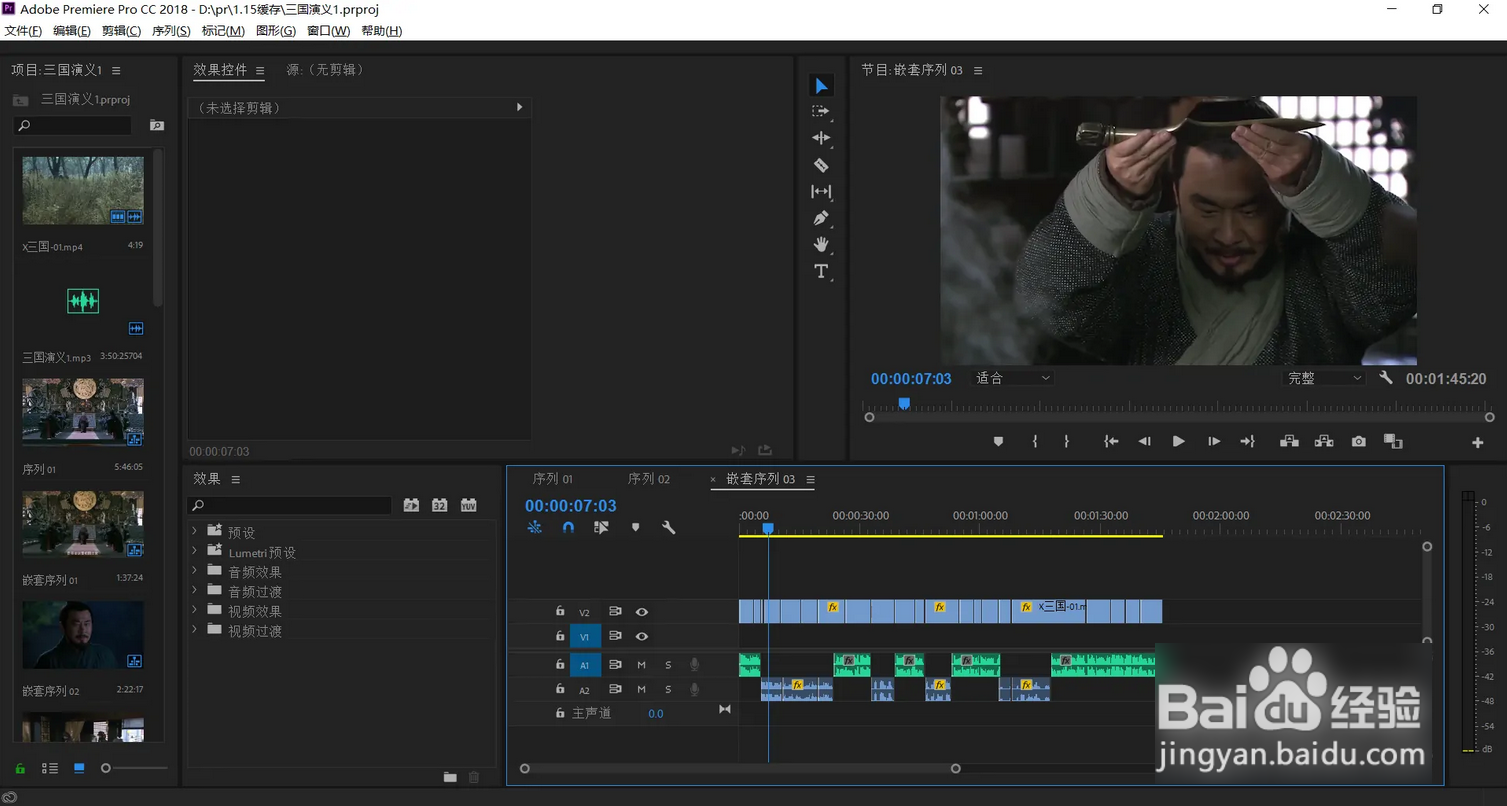
Task: Switch project panel to list view
Action: click(x=49, y=768)
